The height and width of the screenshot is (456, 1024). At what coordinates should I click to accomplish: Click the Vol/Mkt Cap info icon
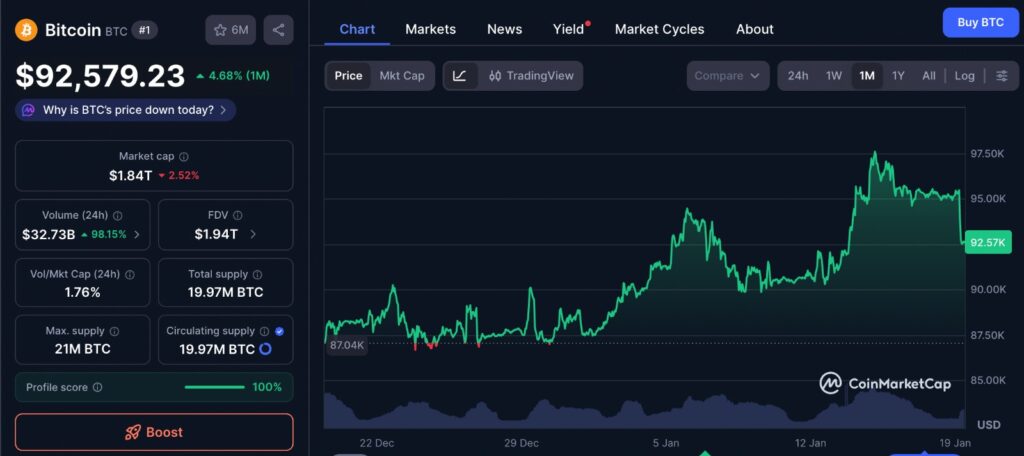tap(130, 275)
